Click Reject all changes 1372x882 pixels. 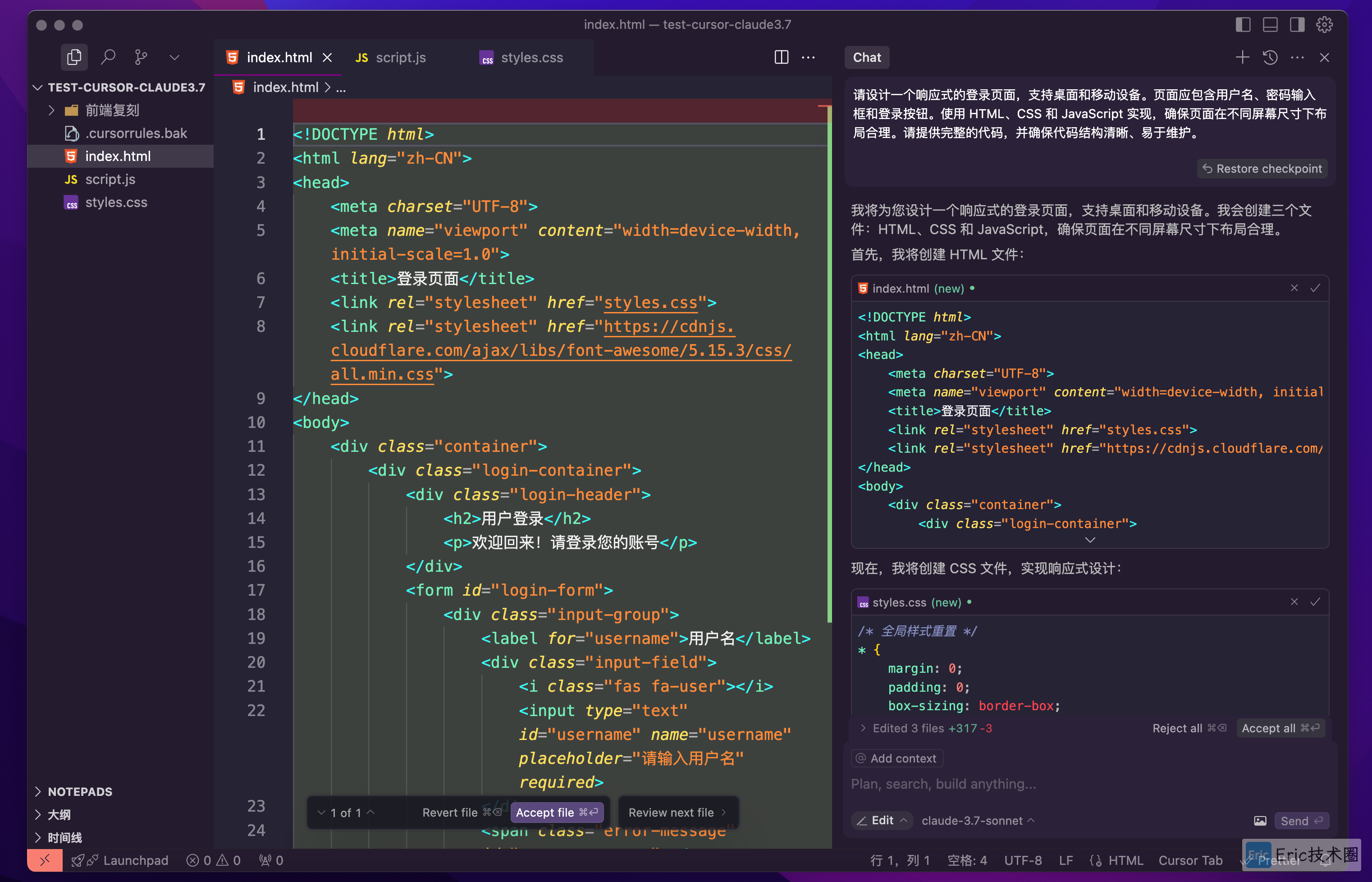1189,728
